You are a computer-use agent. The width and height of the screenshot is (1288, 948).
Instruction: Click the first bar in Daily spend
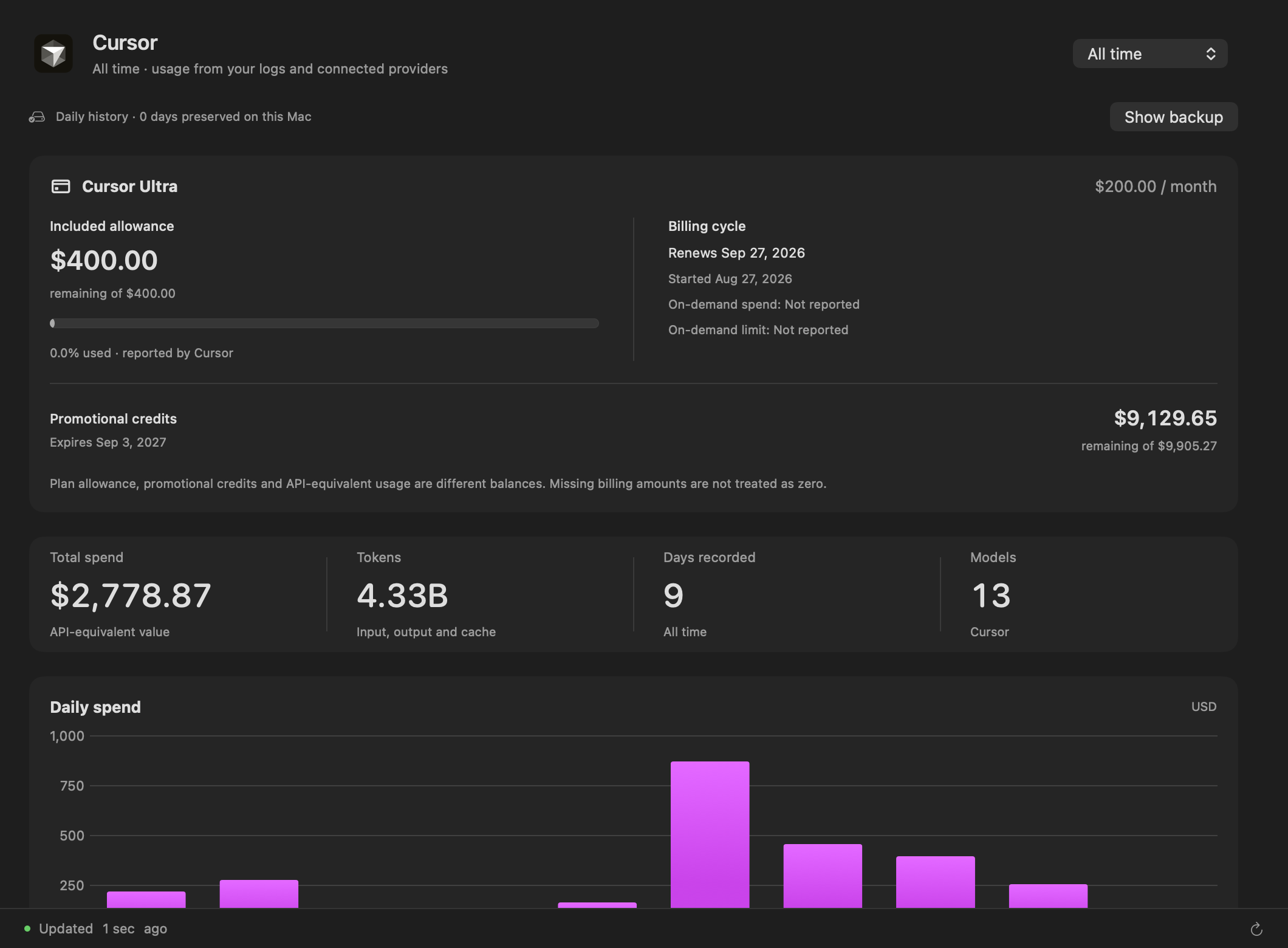point(146,900)
